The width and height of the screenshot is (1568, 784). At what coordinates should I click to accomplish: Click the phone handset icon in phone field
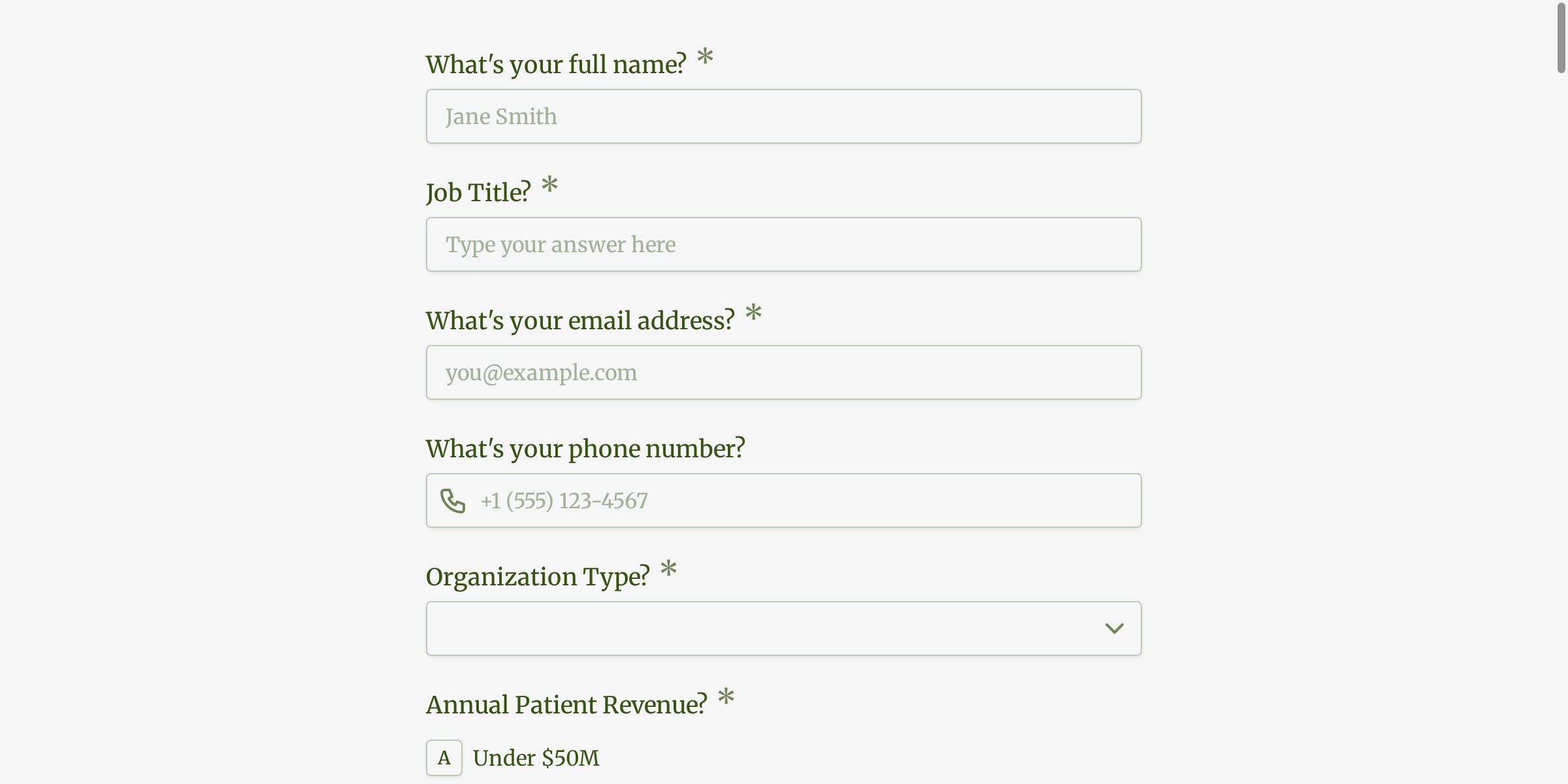tap(453, 500)
